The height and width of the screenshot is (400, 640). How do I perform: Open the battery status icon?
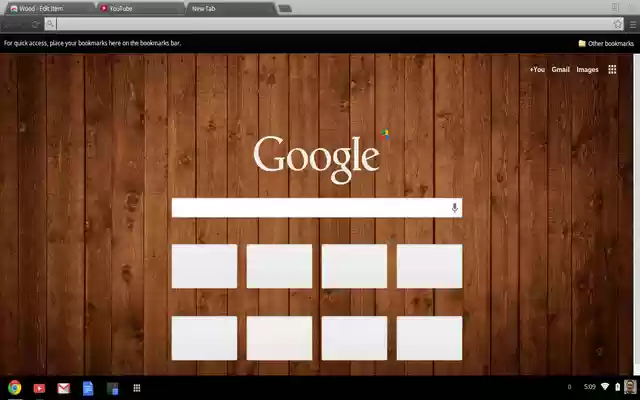(x=618, y=387)
